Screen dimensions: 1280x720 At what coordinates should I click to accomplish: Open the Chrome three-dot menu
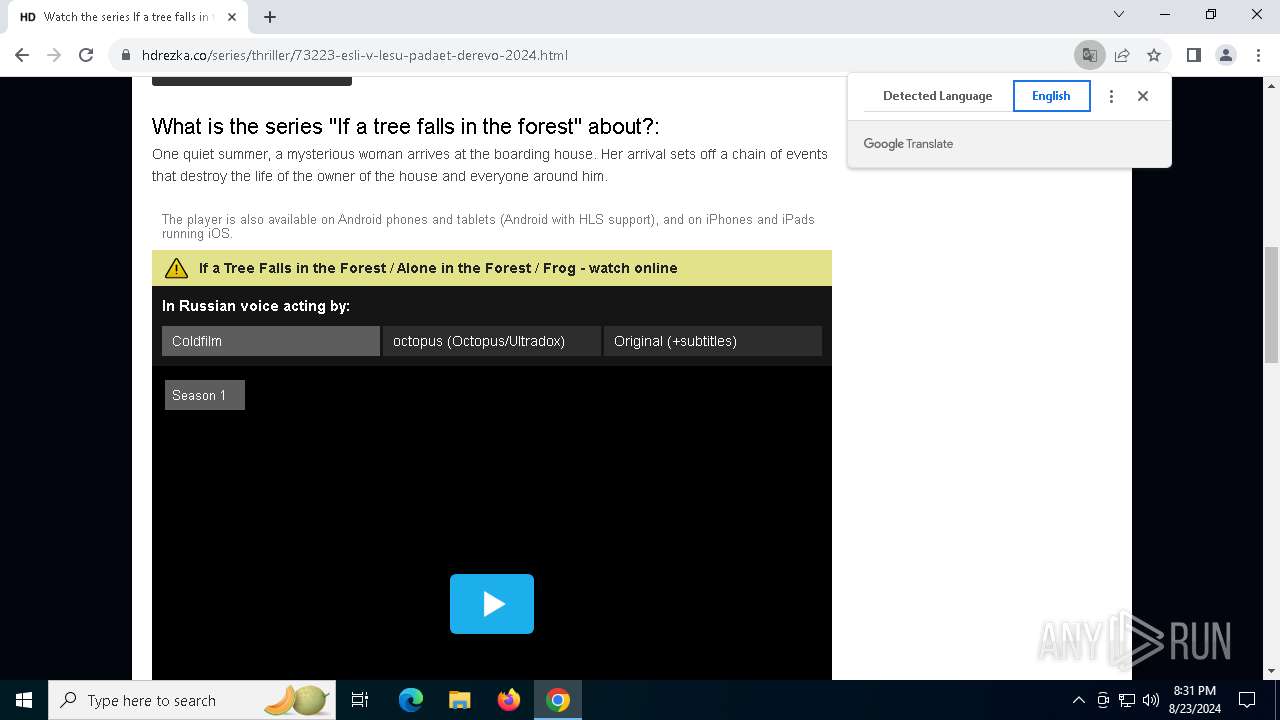pos(1258,55)
